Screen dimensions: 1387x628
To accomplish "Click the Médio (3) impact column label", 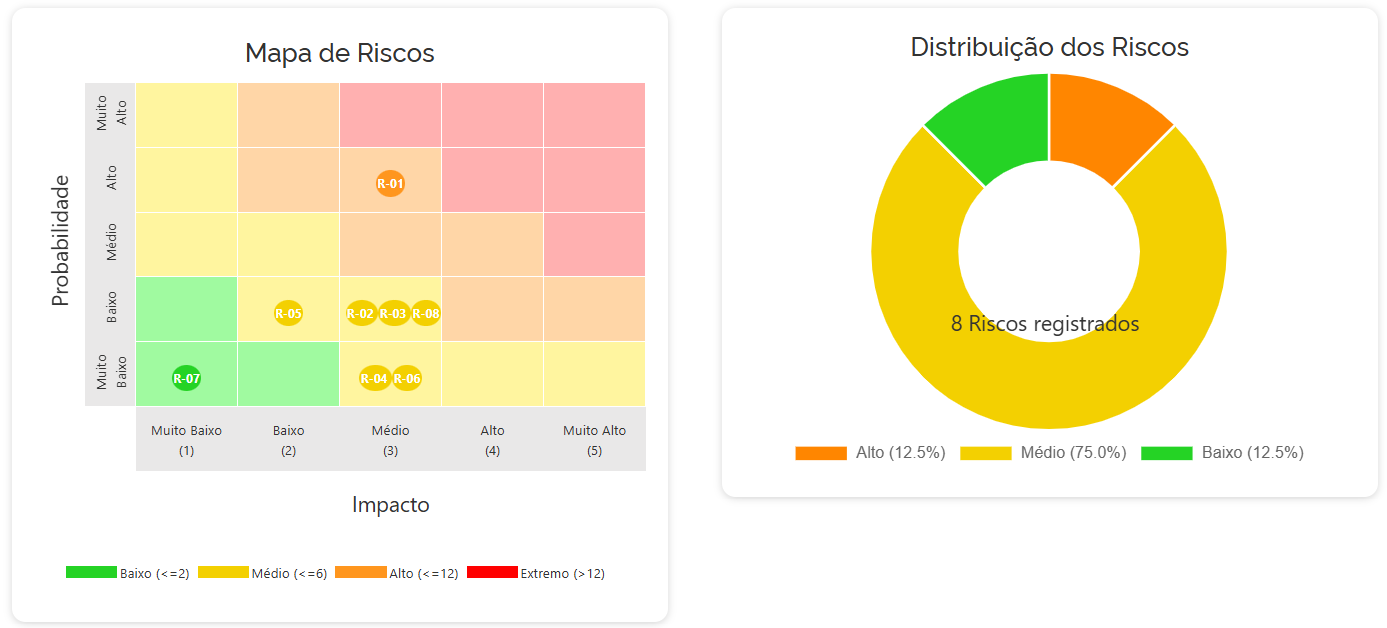I will pos(390,439).
